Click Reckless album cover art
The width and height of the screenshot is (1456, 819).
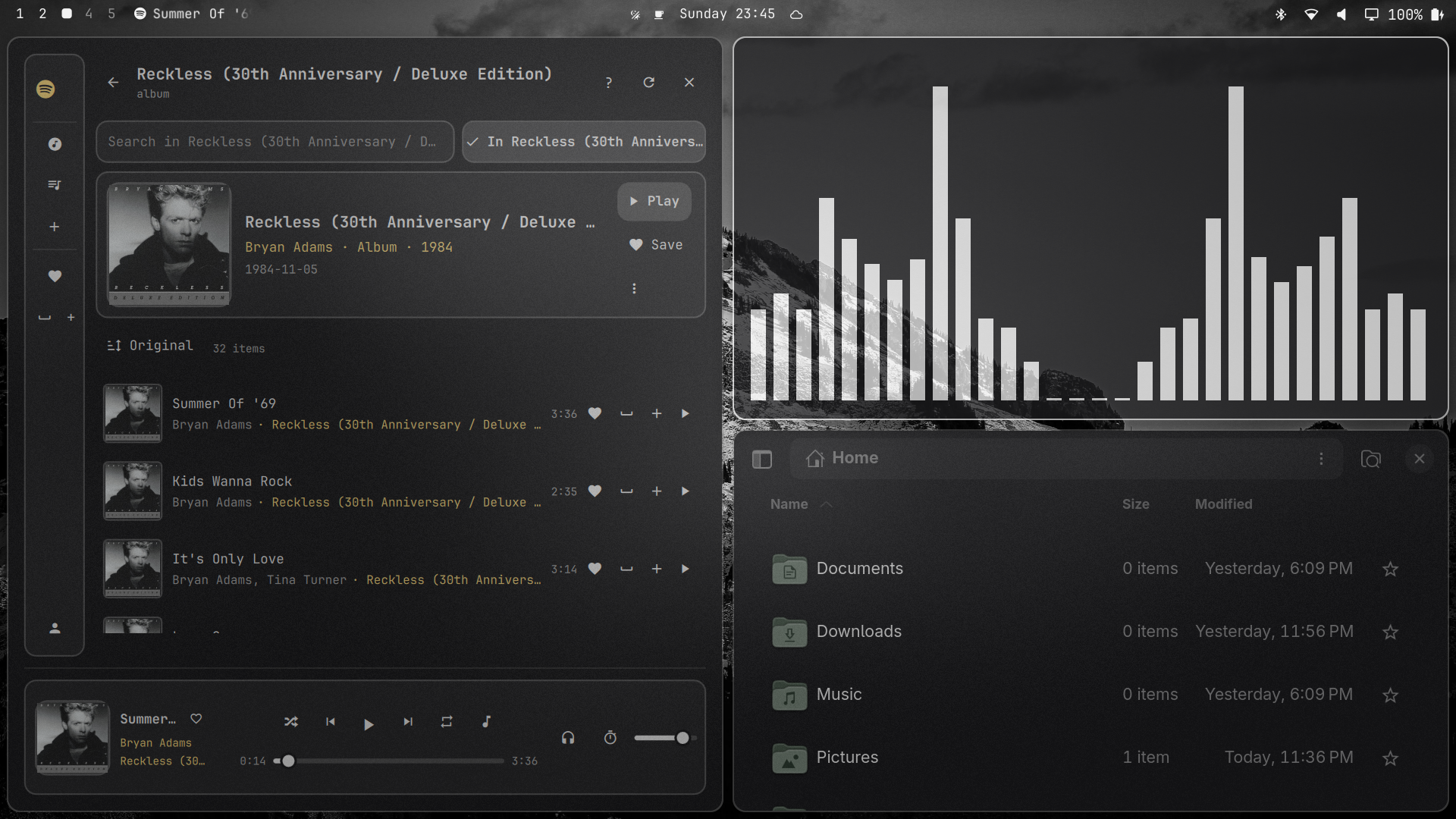pos(169,244)
